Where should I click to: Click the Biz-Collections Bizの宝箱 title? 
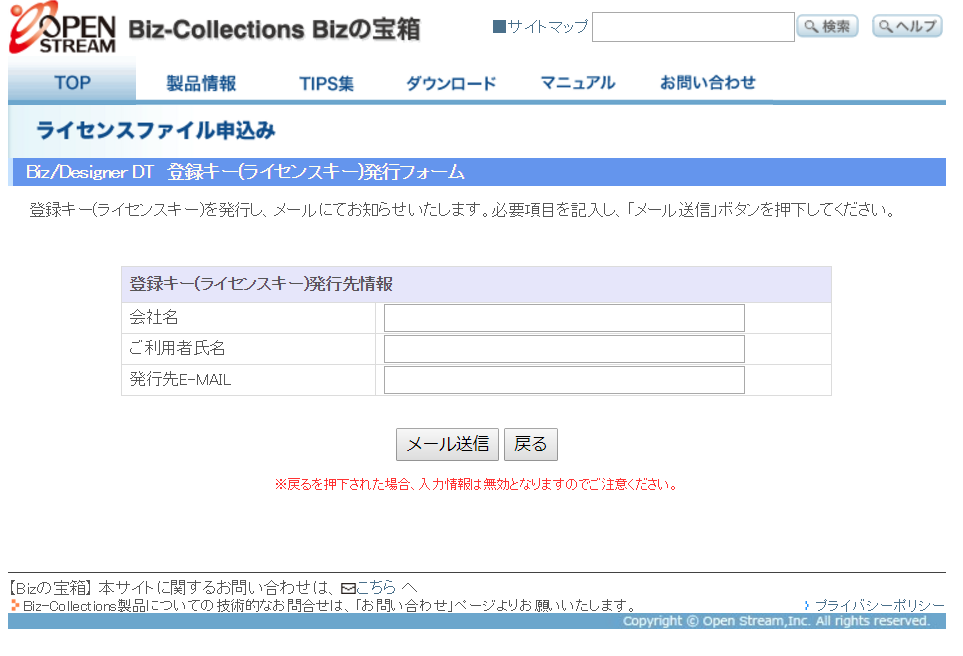click(x=274, y=29)
